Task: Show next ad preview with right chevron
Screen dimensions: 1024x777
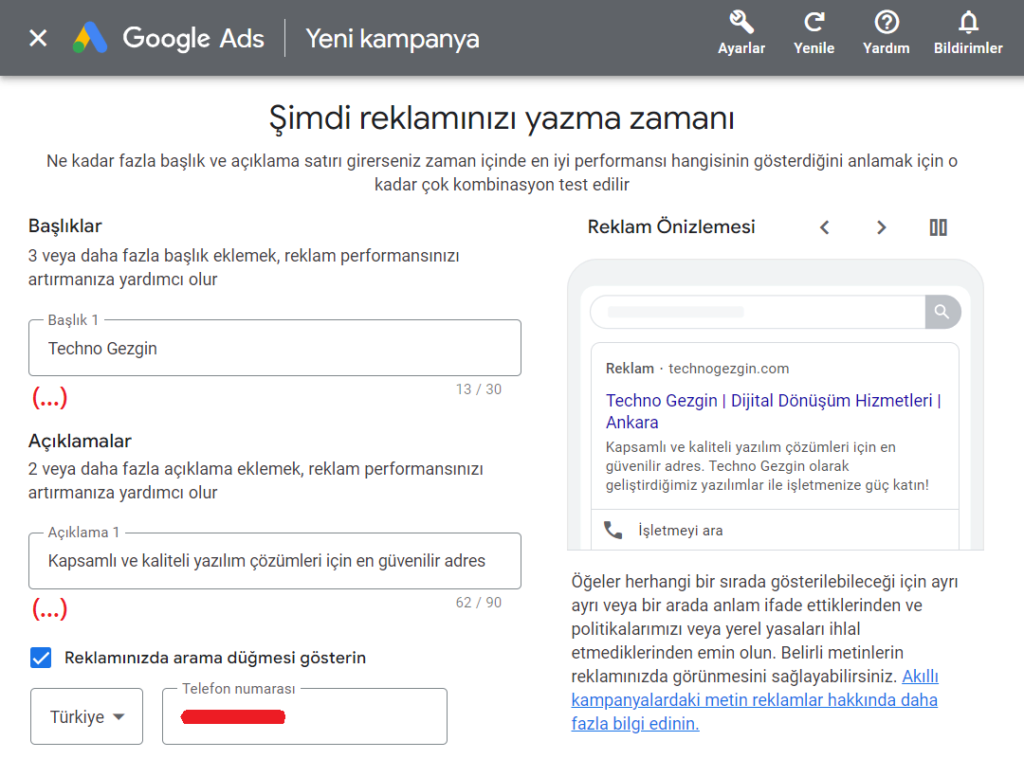Action: click(x=881, y=227)
